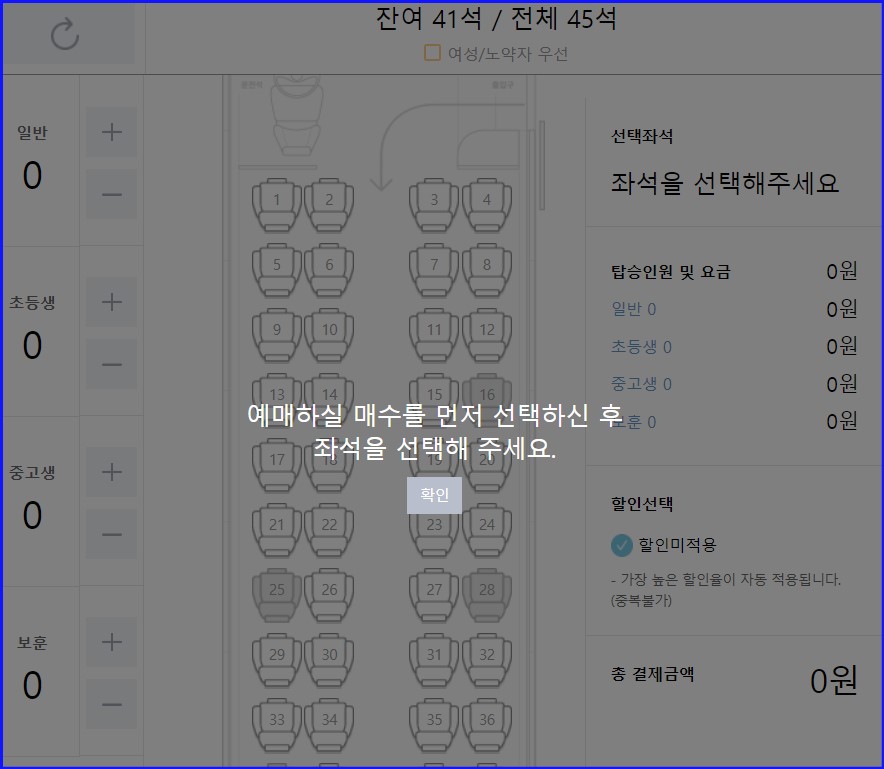Decrease the 일반 passenger count

(x=111, y=195)
